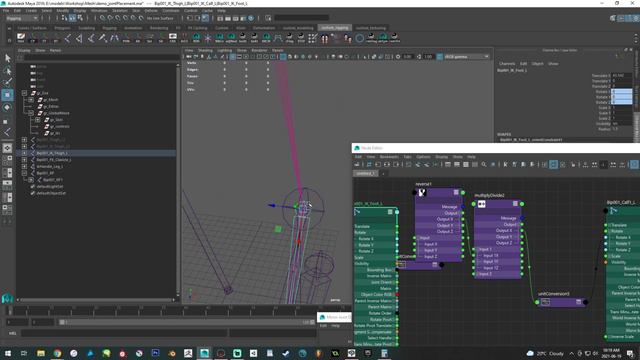The height and width of the screenshot is (360, 640).
Task: Open the Skeleton menu
Action: point(120,11)
